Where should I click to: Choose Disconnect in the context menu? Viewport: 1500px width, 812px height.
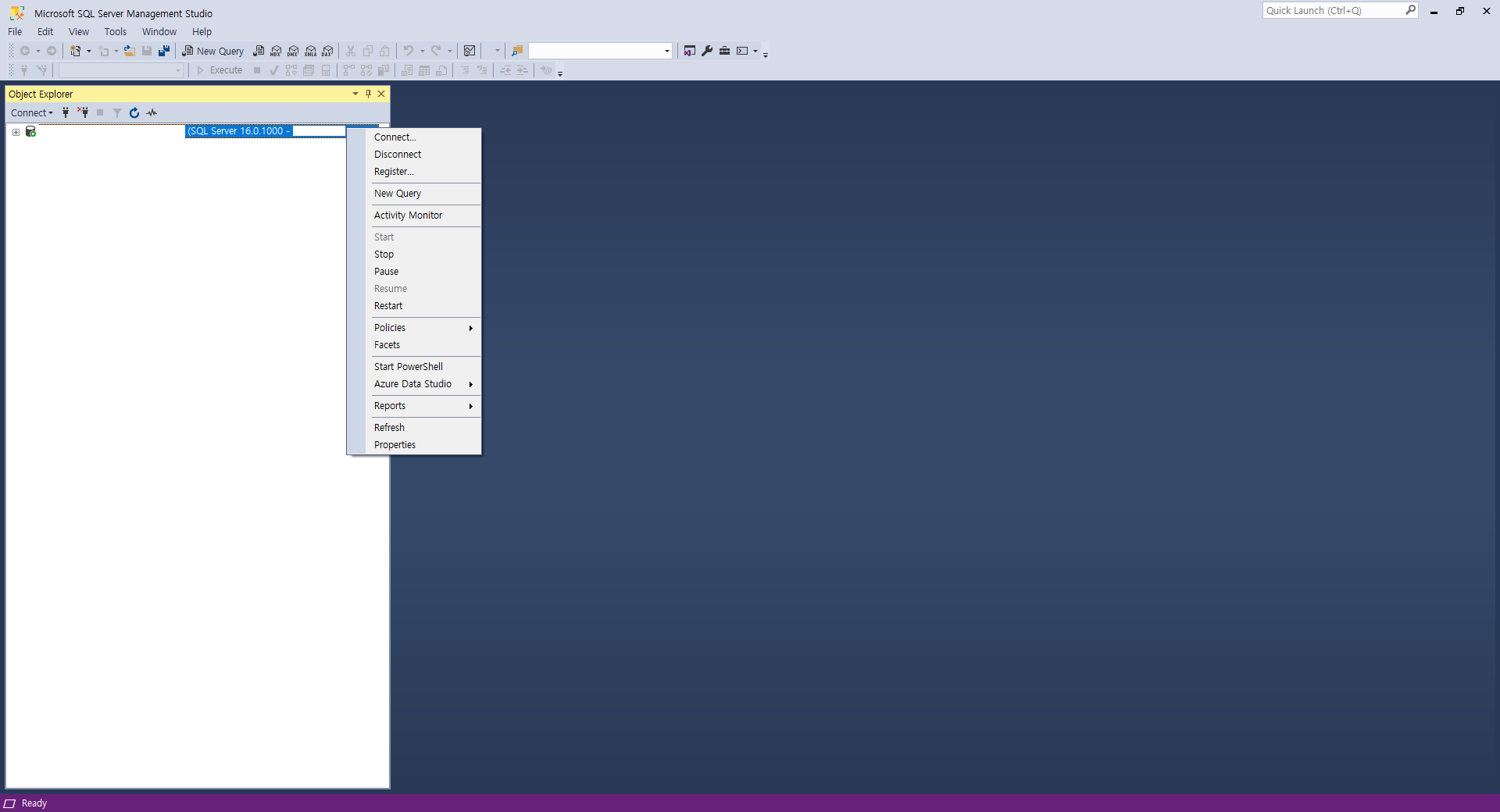[414, 155]
